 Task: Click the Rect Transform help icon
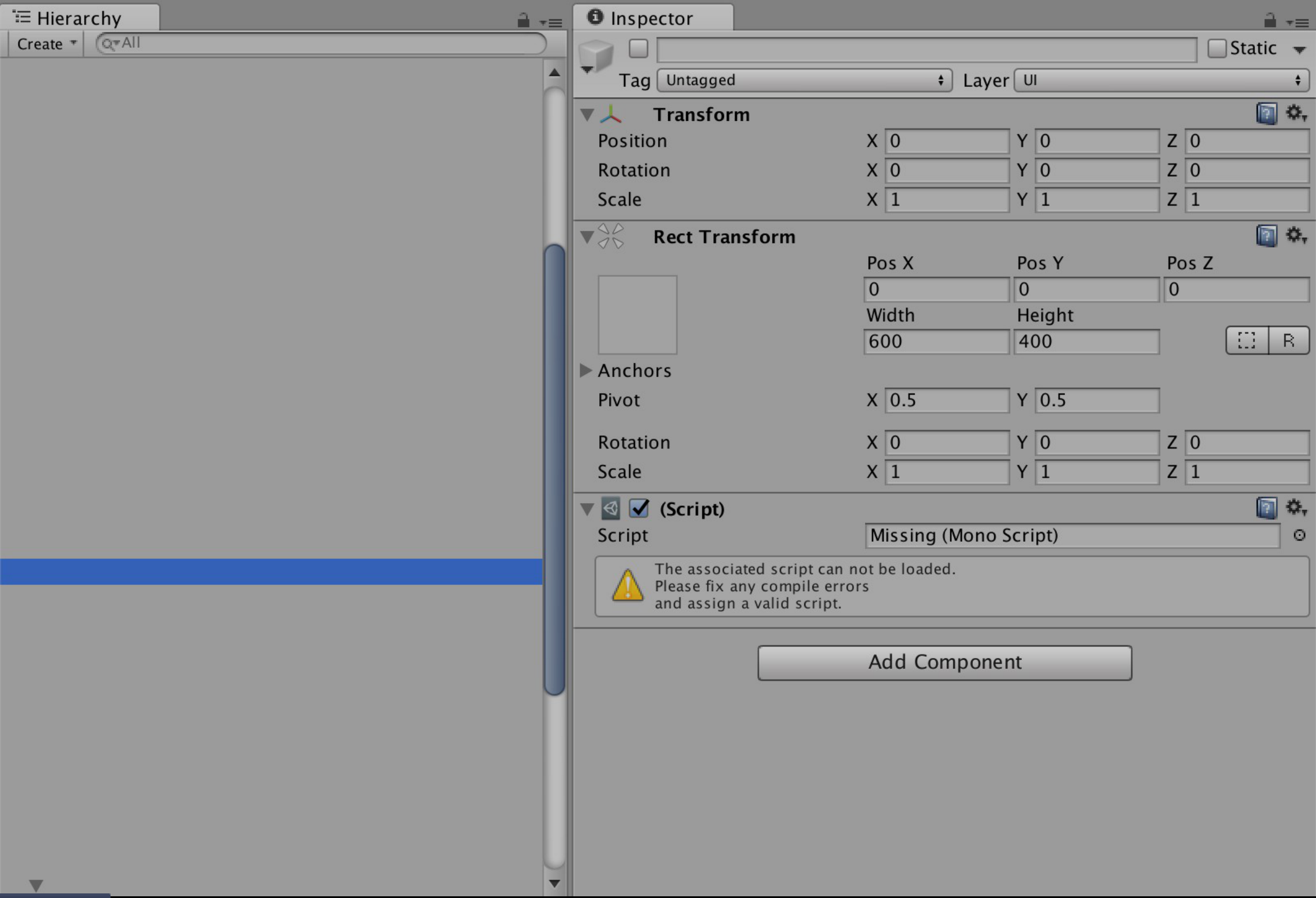tap(1266, 236)
